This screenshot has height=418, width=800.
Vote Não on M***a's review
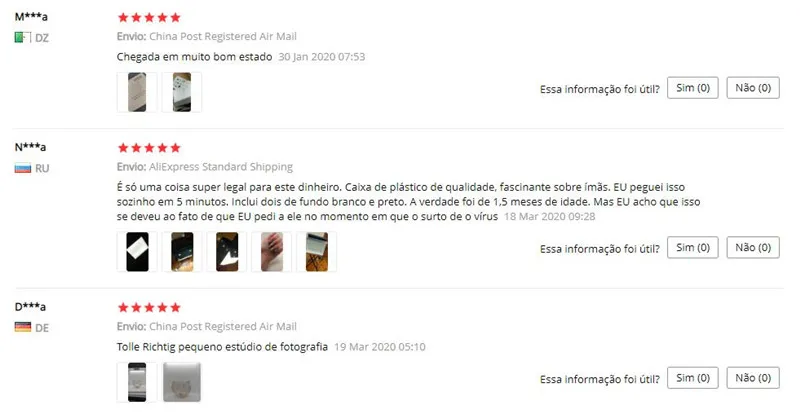753,88
